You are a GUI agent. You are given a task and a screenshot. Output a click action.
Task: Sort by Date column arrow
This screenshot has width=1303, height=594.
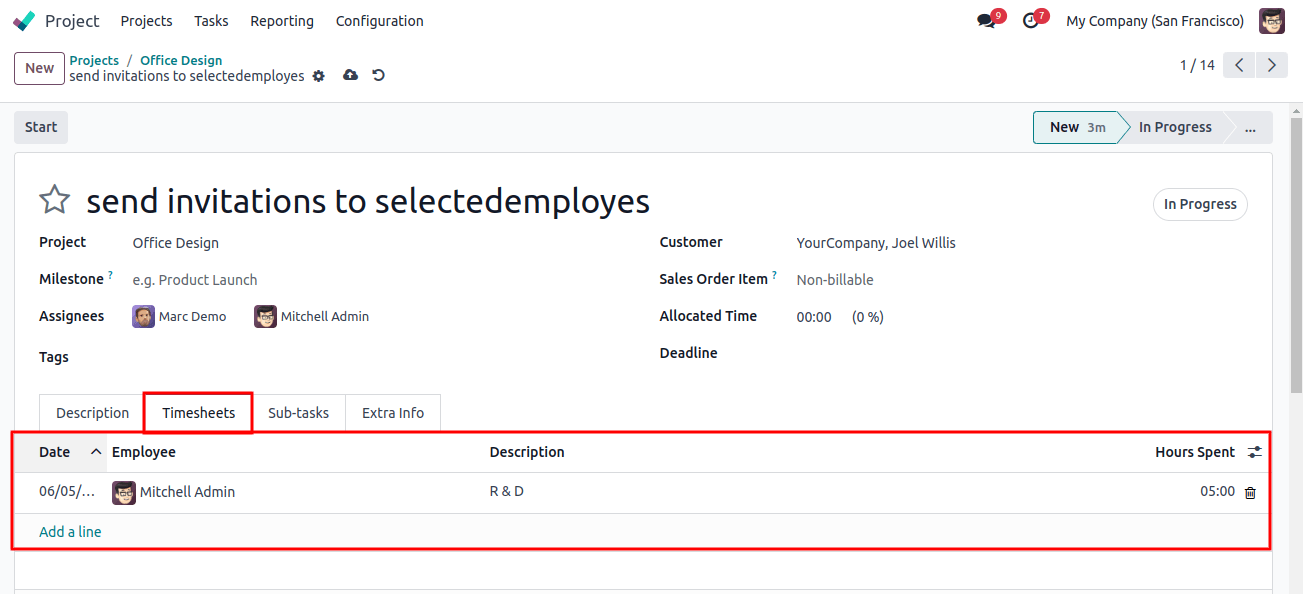(96, 452)
